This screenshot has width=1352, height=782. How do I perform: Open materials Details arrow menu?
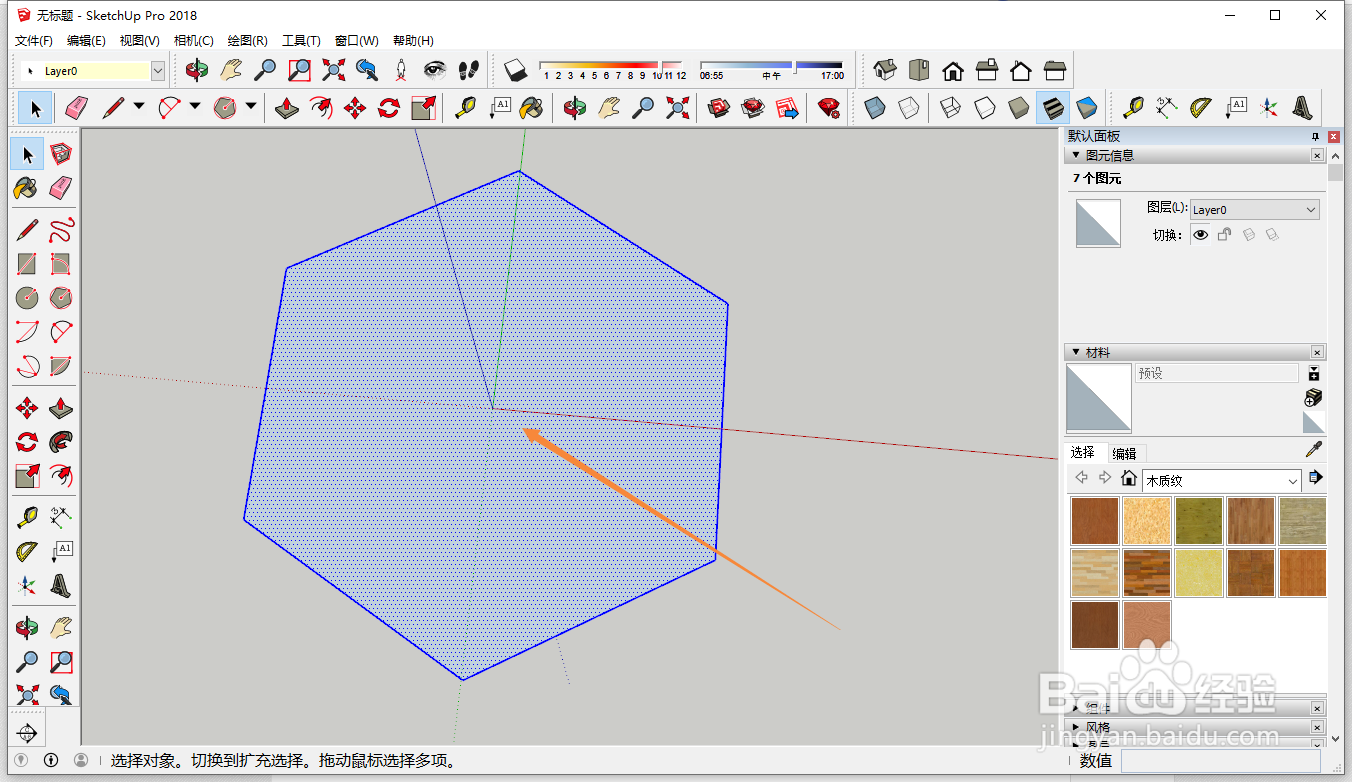tap(1315, 478)
